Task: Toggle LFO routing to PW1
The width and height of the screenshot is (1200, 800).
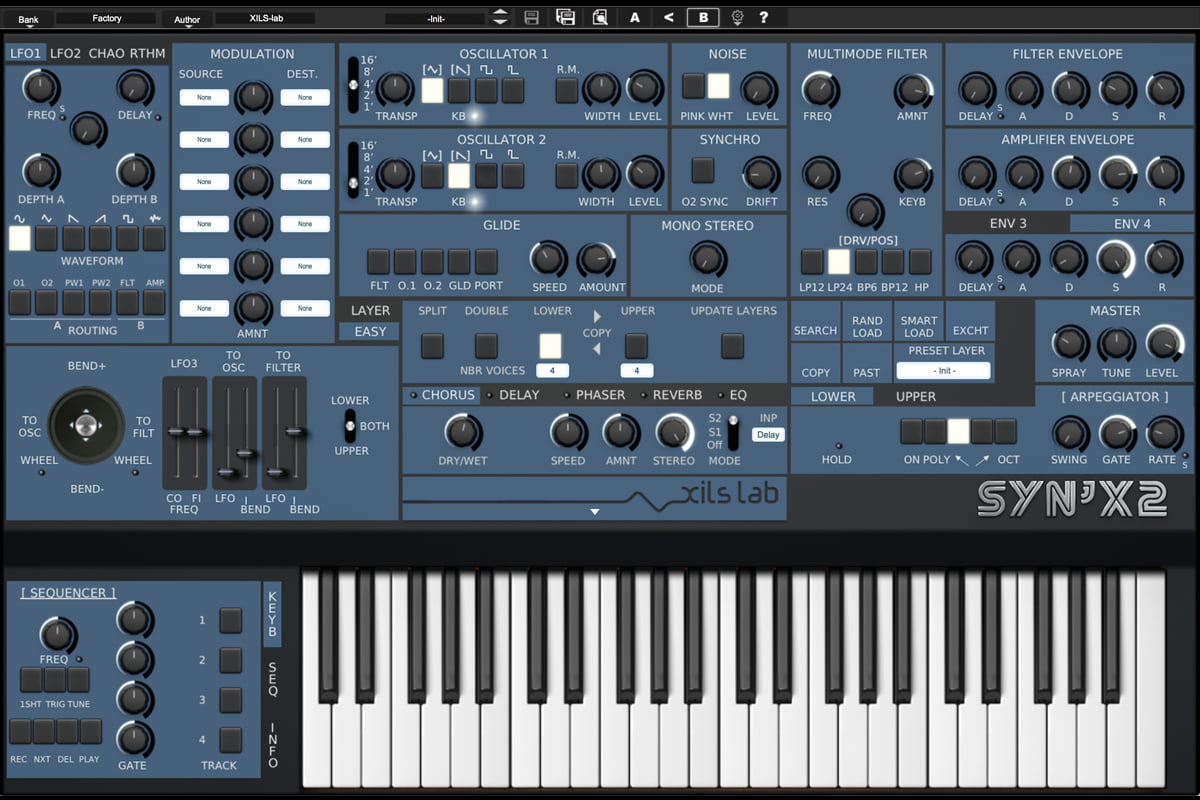Action: (x=74, y=303)
